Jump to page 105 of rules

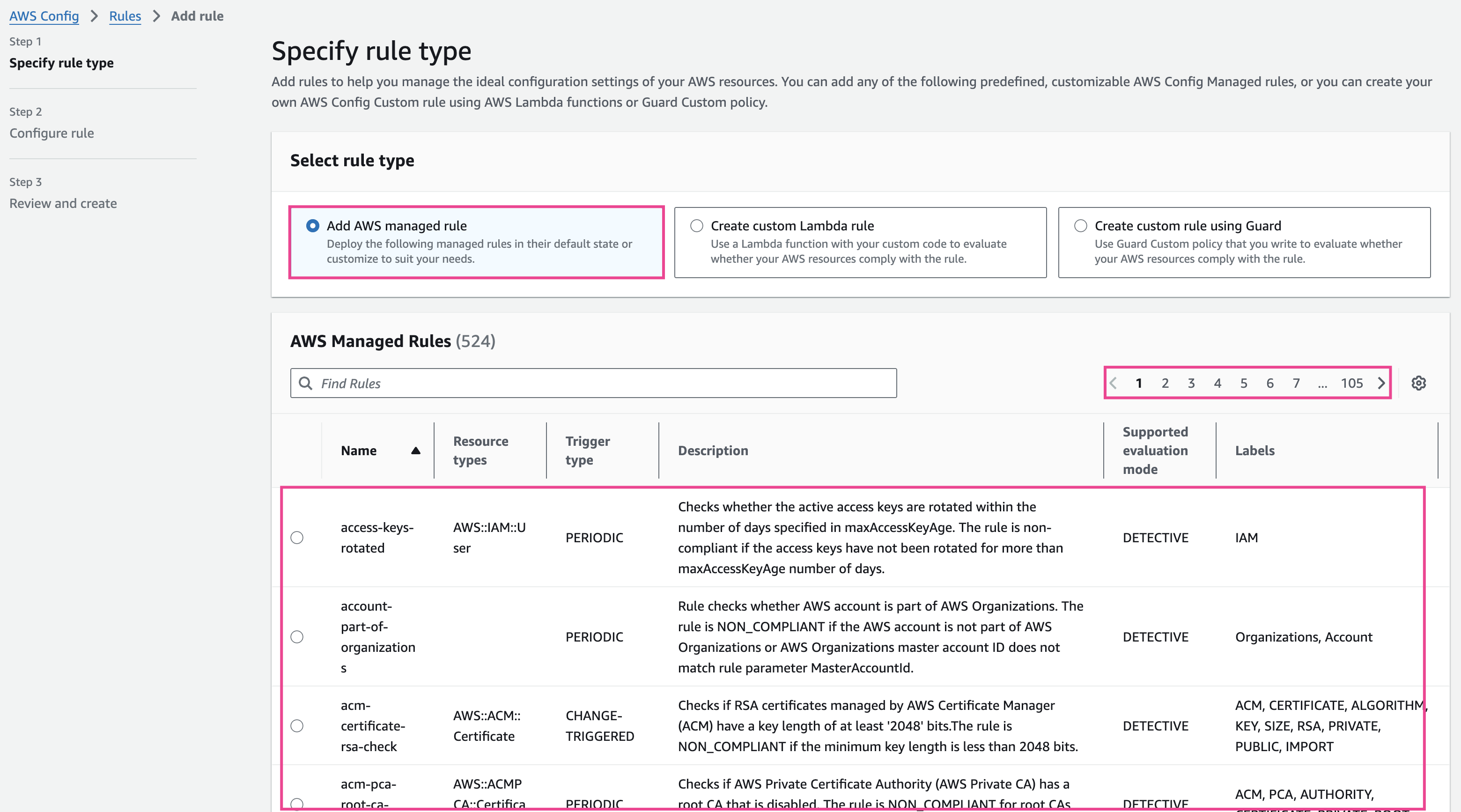coord(1351,384)
